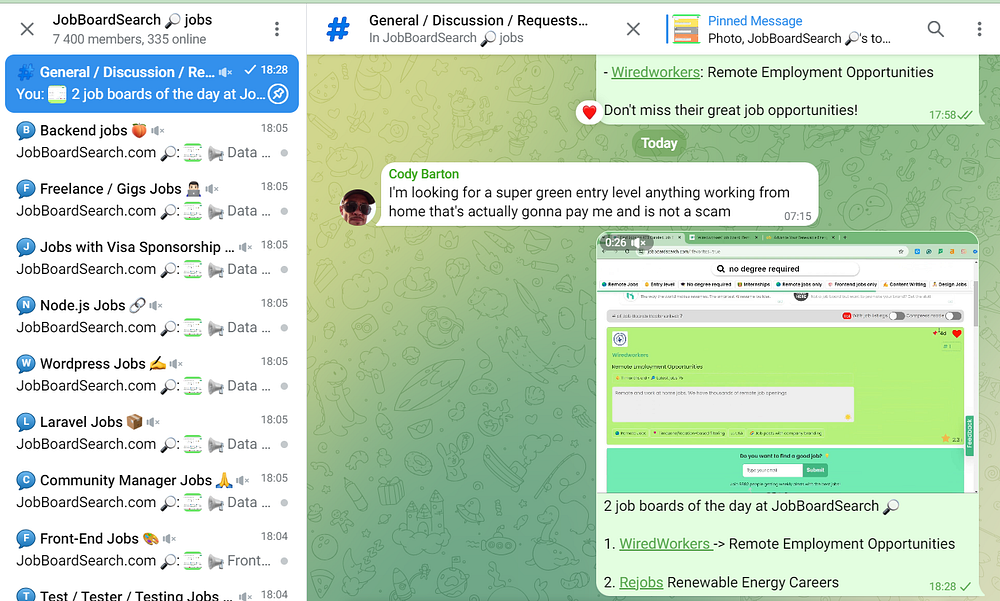Click the heart reaction on message

point(589,112)
